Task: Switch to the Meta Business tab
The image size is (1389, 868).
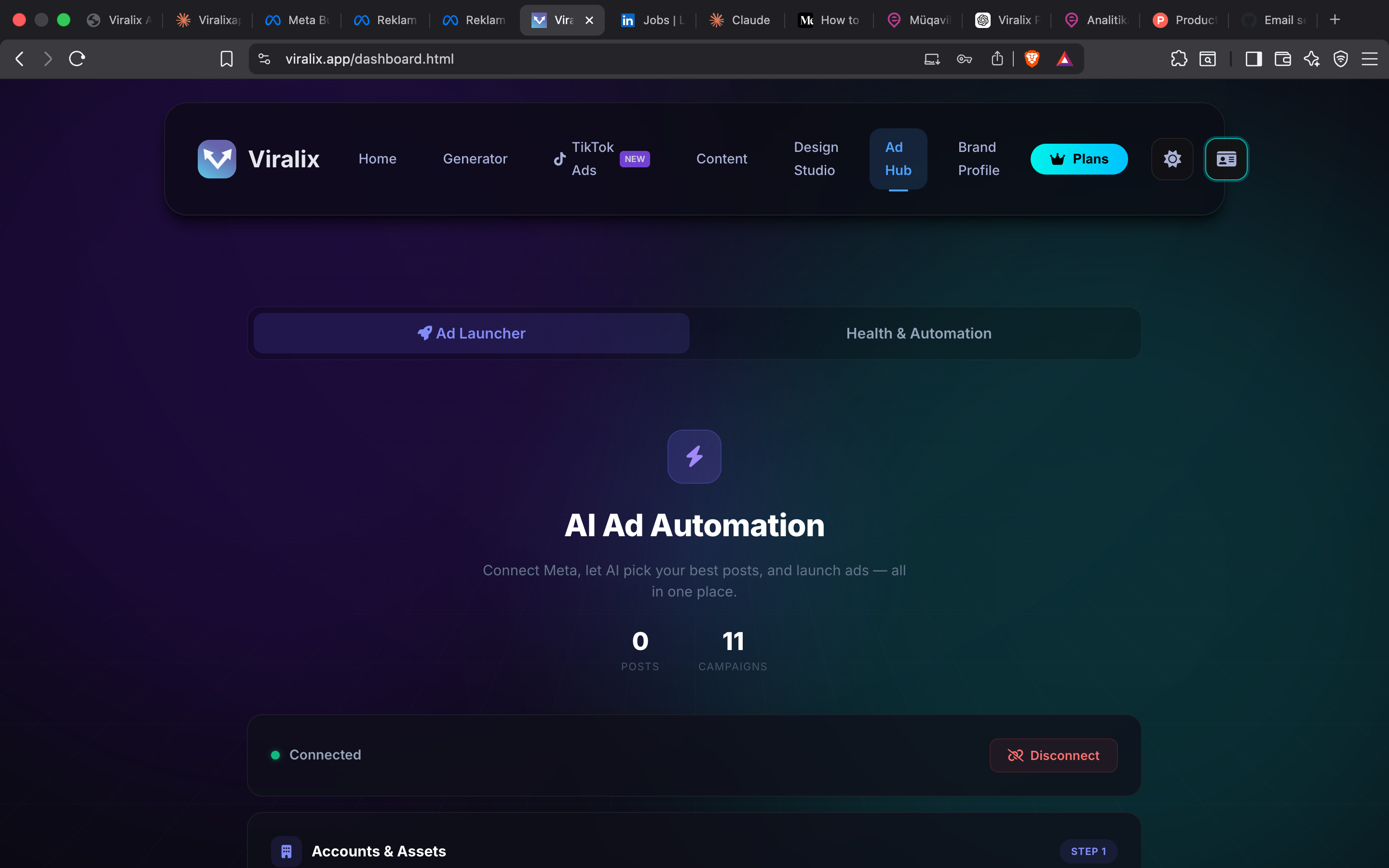Action: (x=297, y=20)
